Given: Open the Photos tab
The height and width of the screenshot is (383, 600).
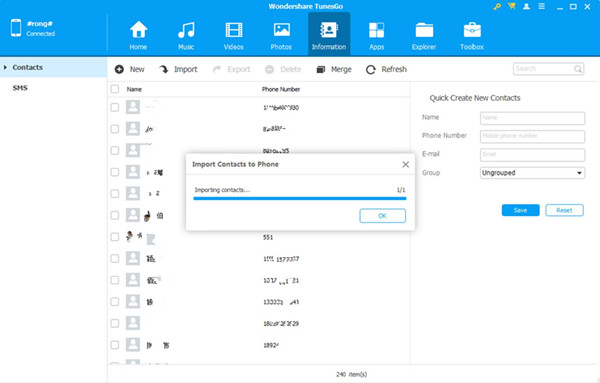Looking at the screenshot, I should (281, 35).
